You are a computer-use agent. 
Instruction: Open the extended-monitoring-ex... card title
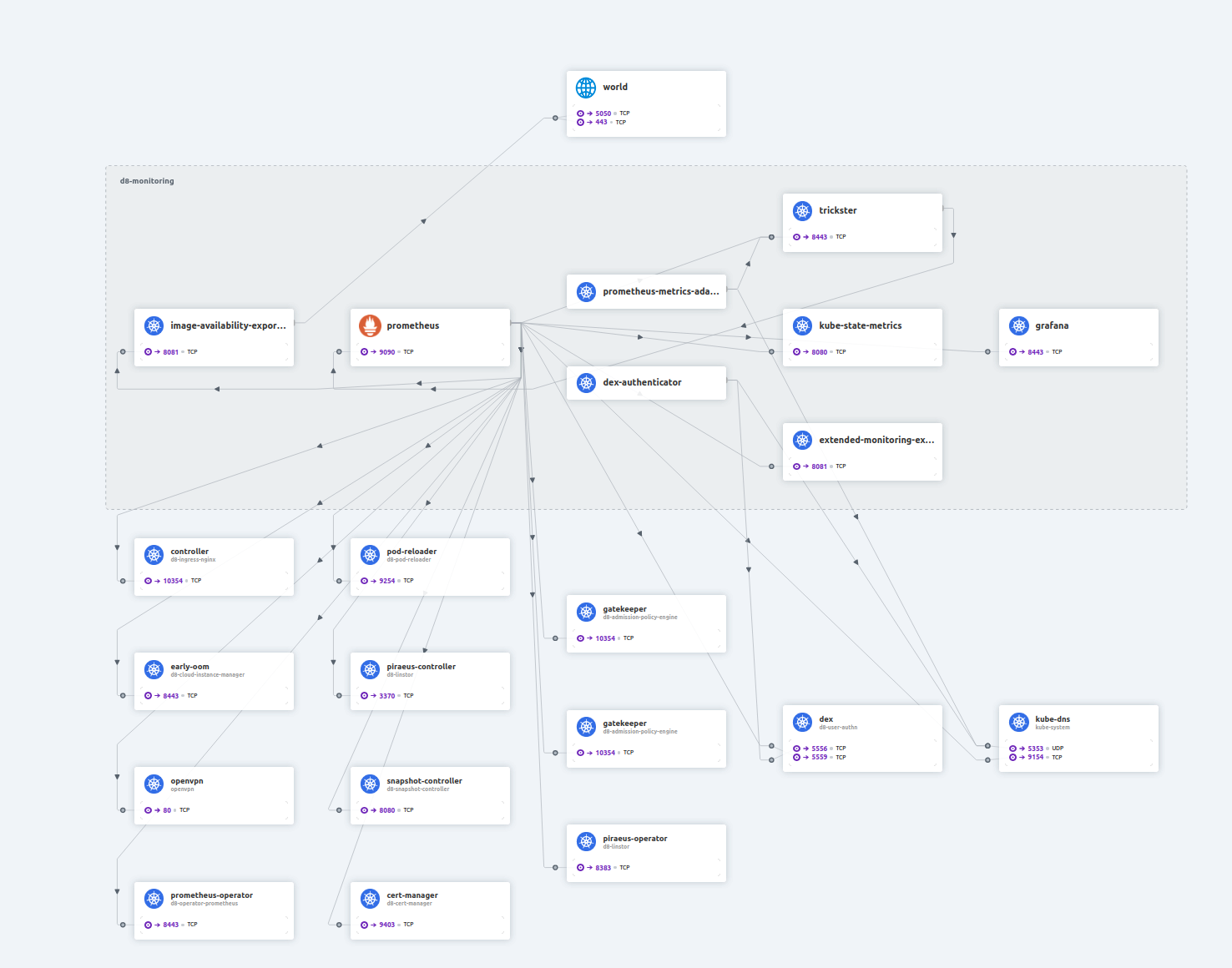tap(876, 440)
